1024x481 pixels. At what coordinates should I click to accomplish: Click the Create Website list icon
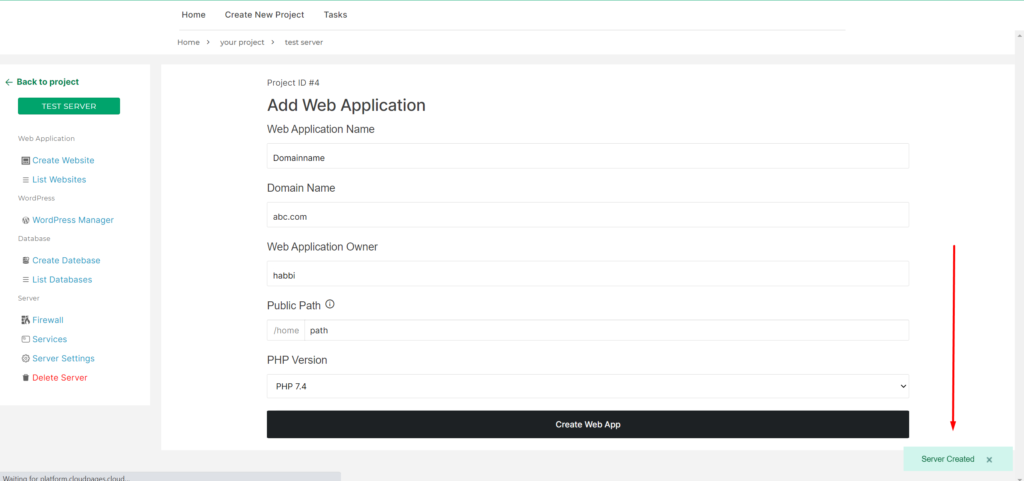pyautogui.click(x=25, y=161)
